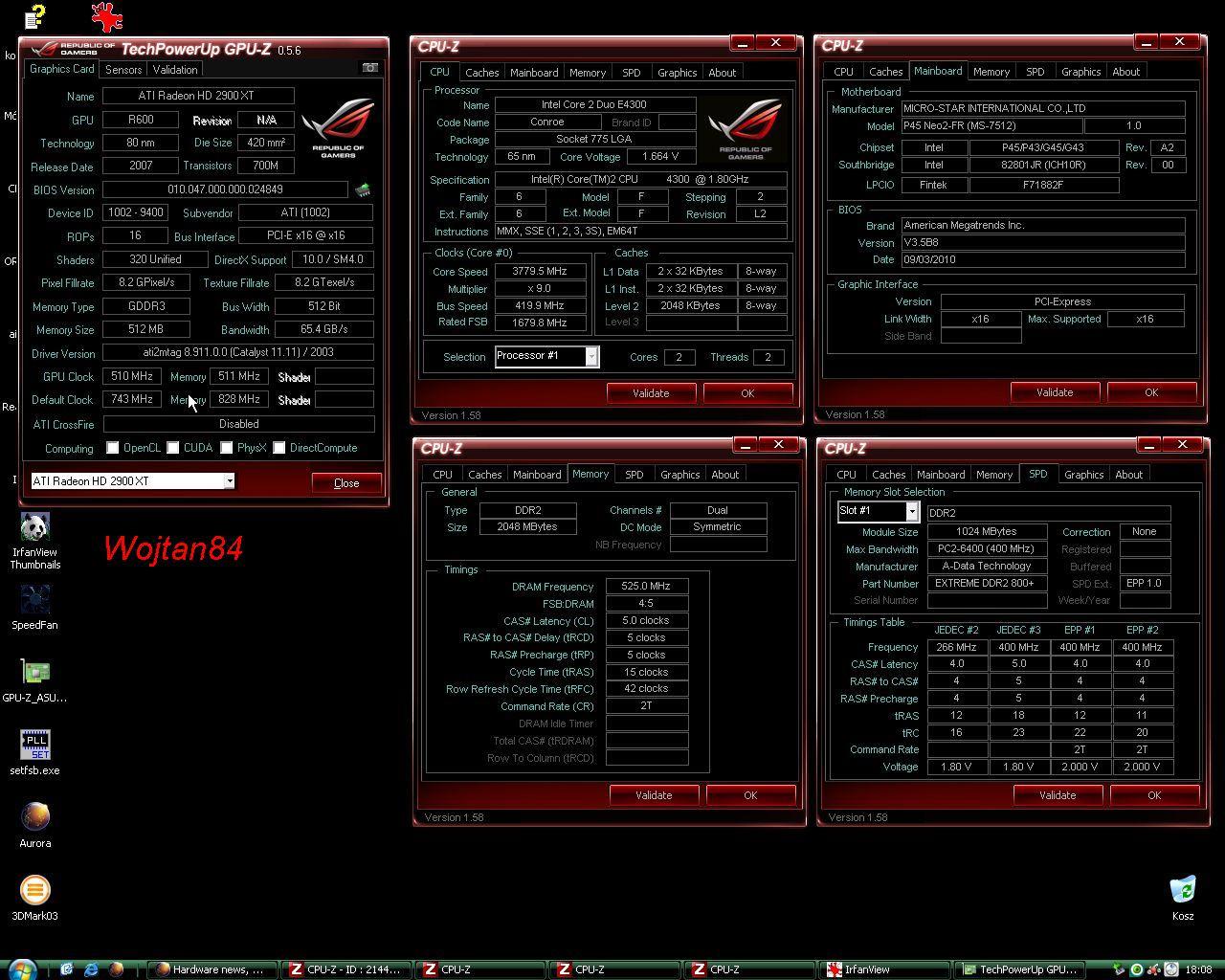
Task: Switch to CPU-Z ID 2144 taskbar button
Action: (x=346, y=969)
